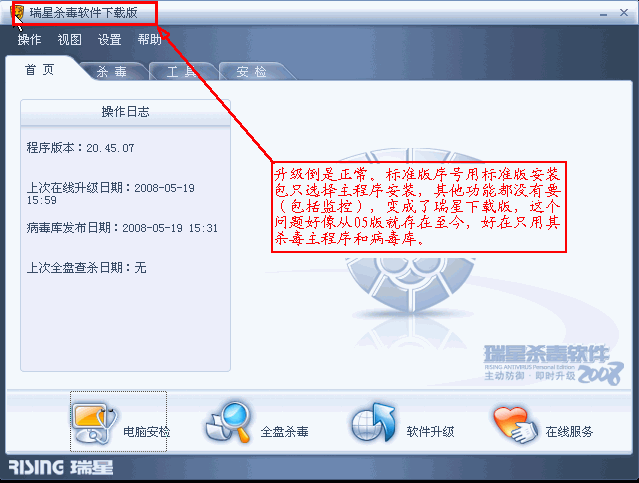
Task: Click the 操作日志 panel header
Action: [126, 112]
